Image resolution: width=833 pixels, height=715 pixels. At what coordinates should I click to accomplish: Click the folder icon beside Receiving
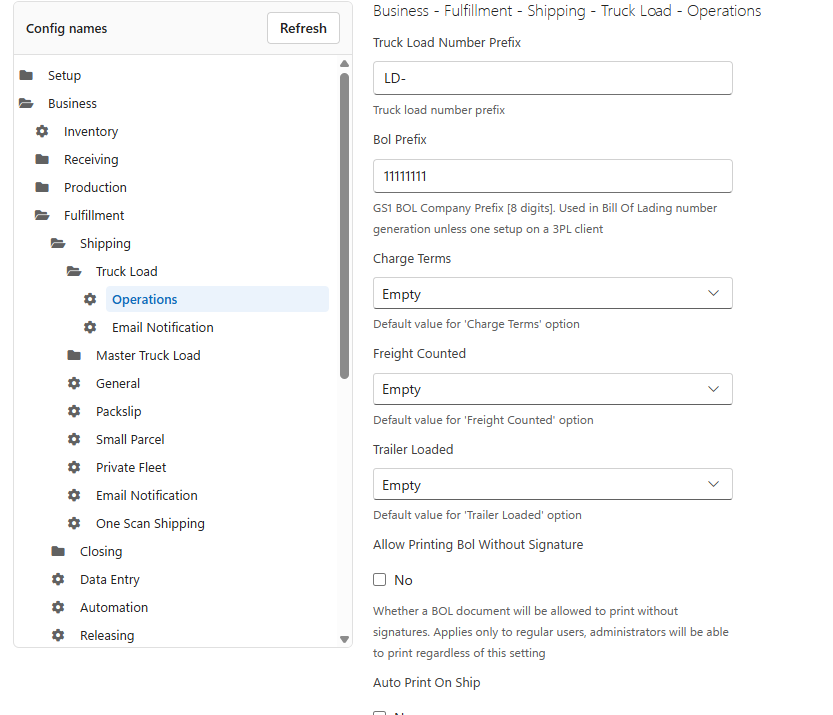(x=42, y=159)
